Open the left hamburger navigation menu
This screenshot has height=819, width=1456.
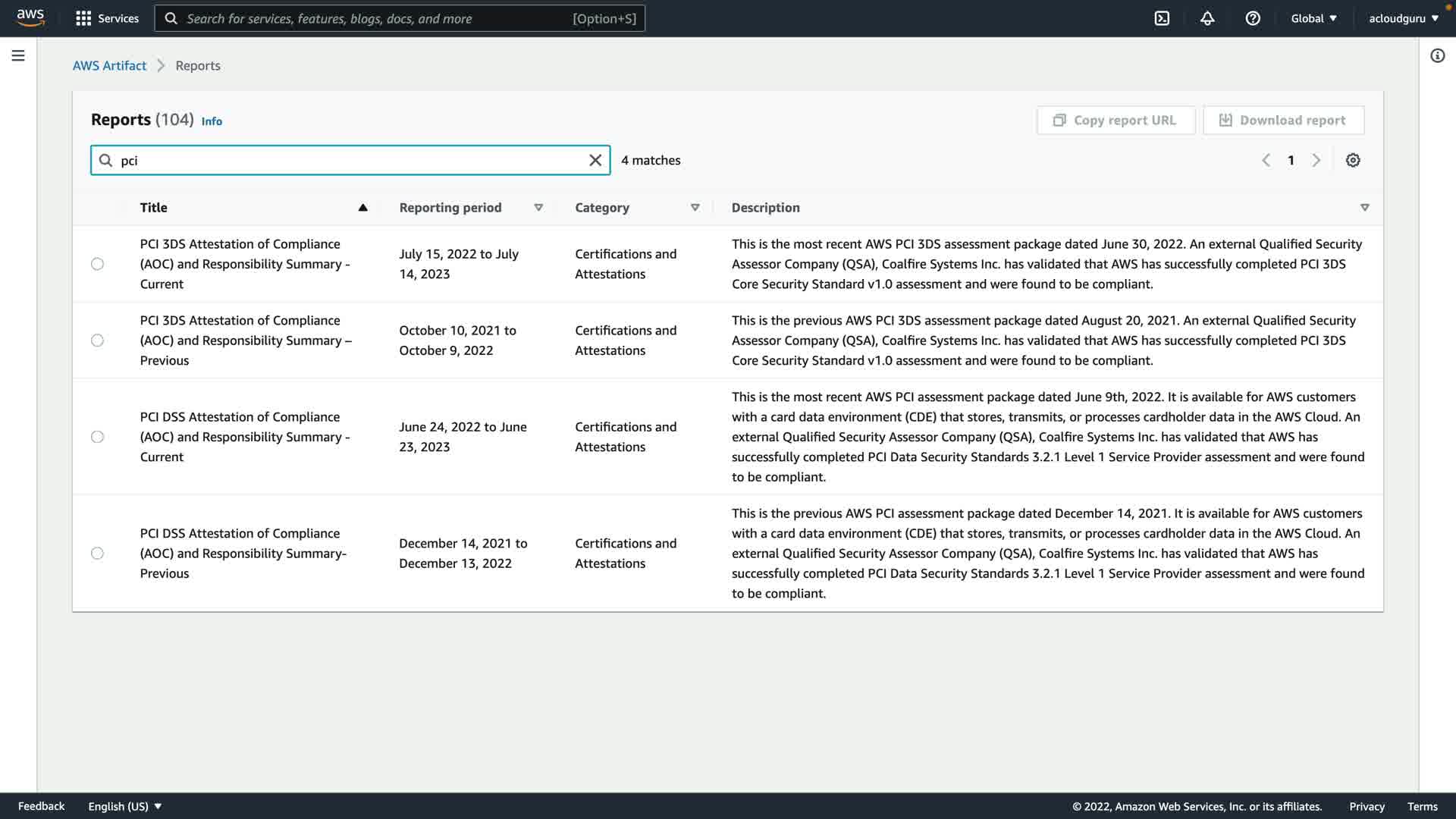[x=18, y=55]
